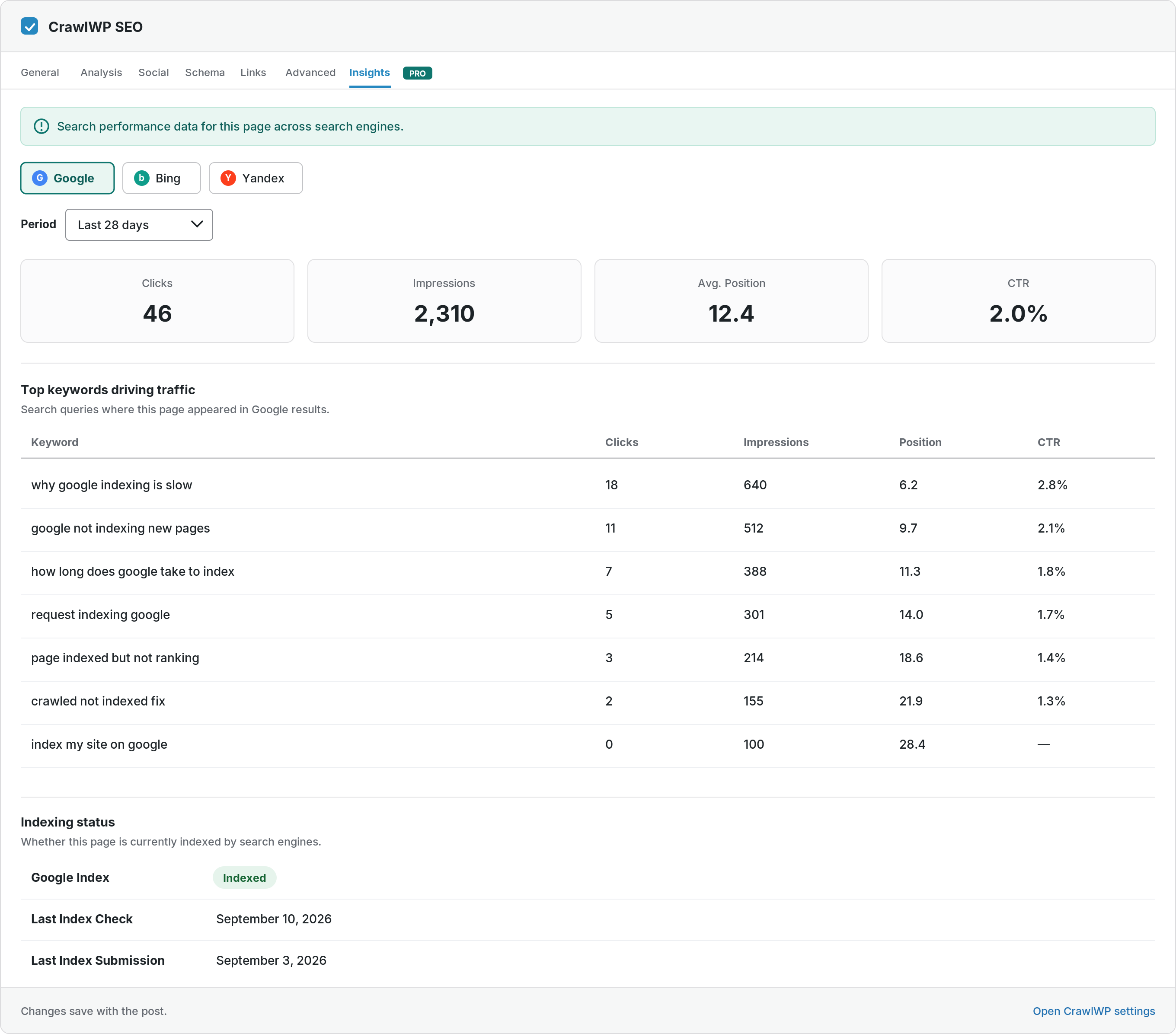Viewport: 1176px width, 1034px height.
Task: Click the Bing b icon
Action: [141, 178]
